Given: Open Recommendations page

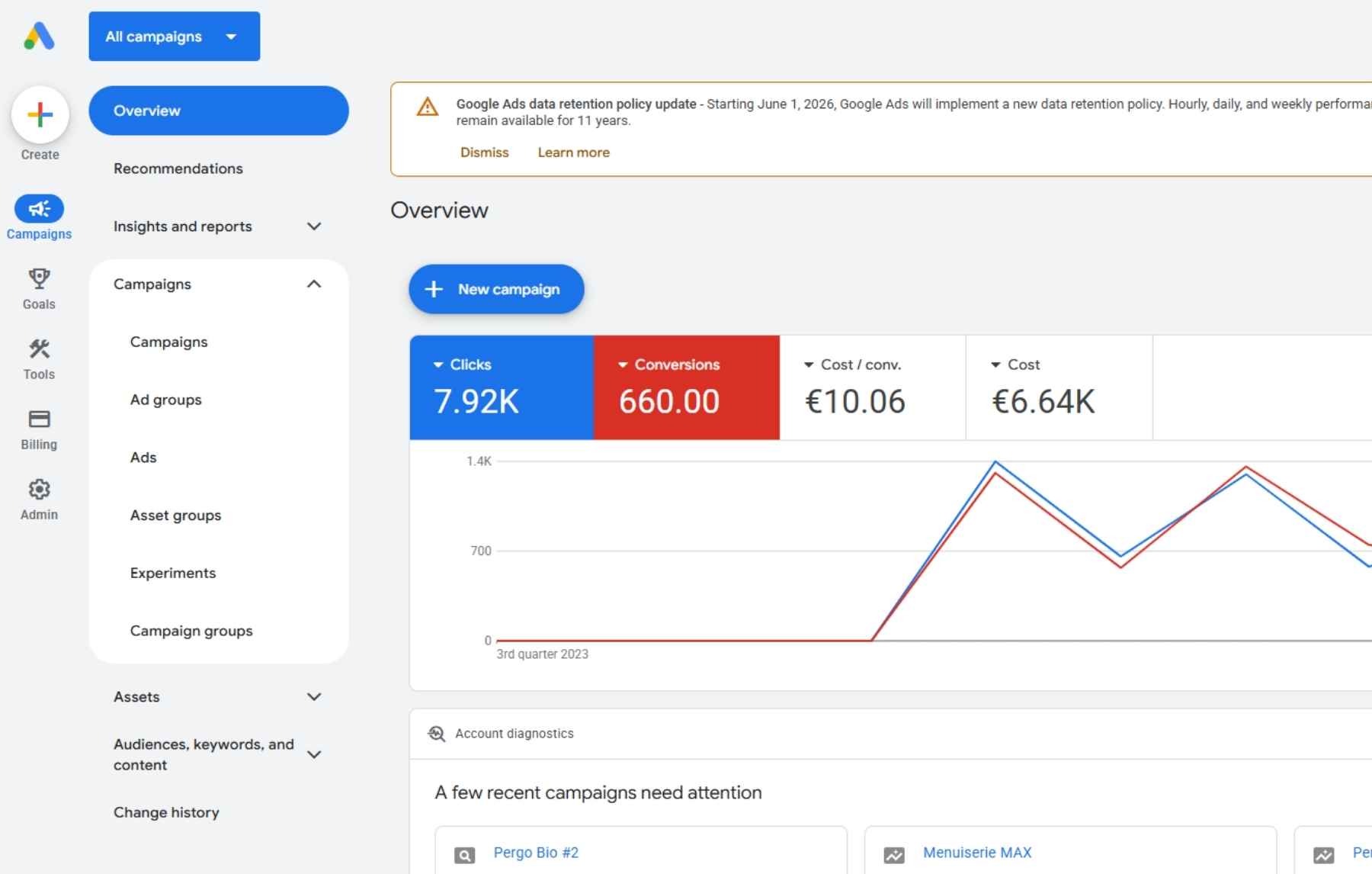Looking at the screenshot, I should coord(178,169).
